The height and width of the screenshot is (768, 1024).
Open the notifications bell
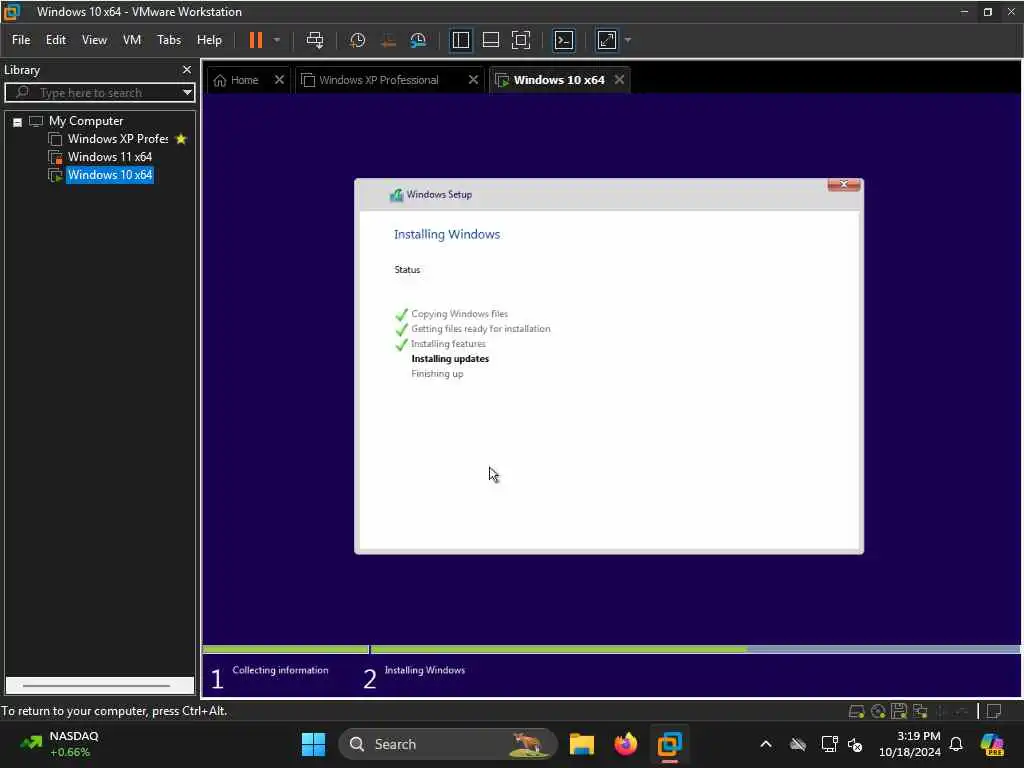pyautogui.click(x=956, y=744)
